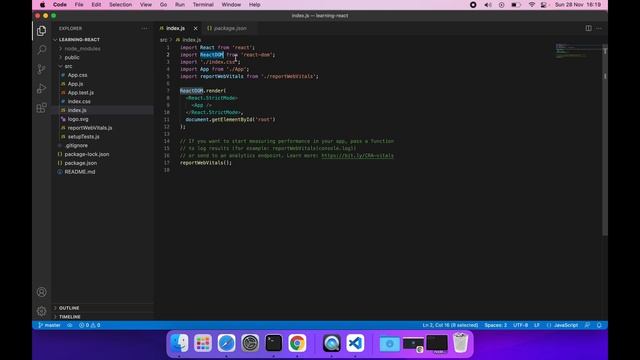Open the Trash from the Dock
The image size is (640, 360).
click(x=460, y=343)
